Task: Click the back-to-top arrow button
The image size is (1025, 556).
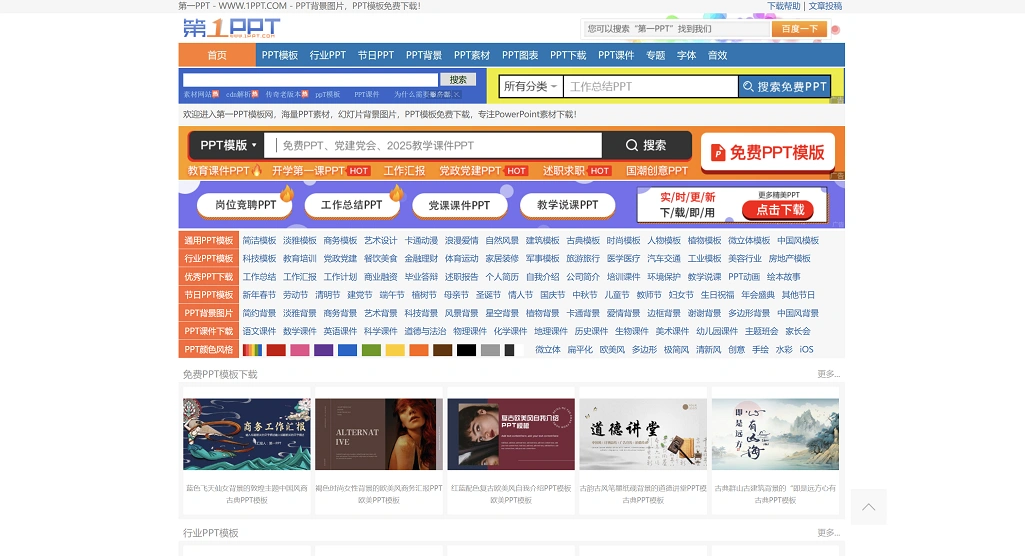Action: tap(868, 507)
